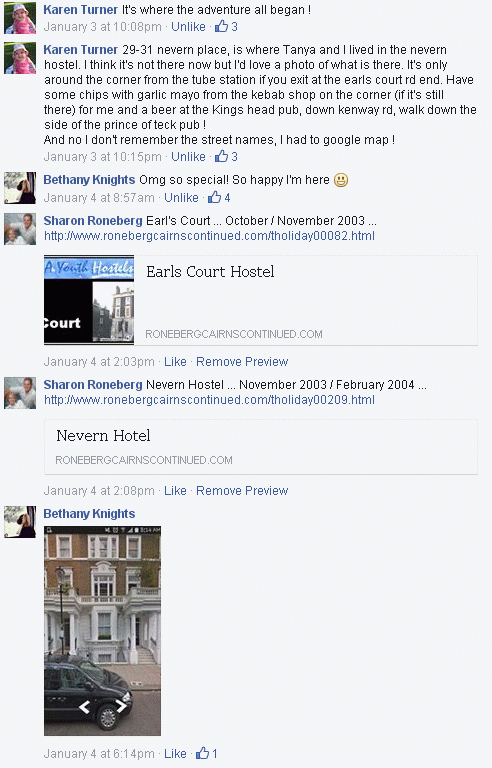Like Bethany's photo comment at 6:14pm
The height and width of the screenshot is (768, 492).
175,753
